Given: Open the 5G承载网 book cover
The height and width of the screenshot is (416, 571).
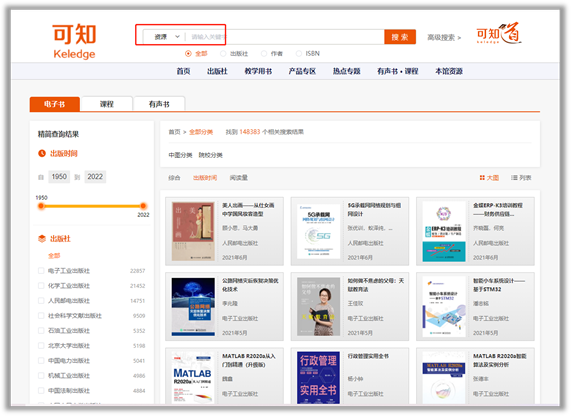Looking at the screenshot, I should coord(318,231).
